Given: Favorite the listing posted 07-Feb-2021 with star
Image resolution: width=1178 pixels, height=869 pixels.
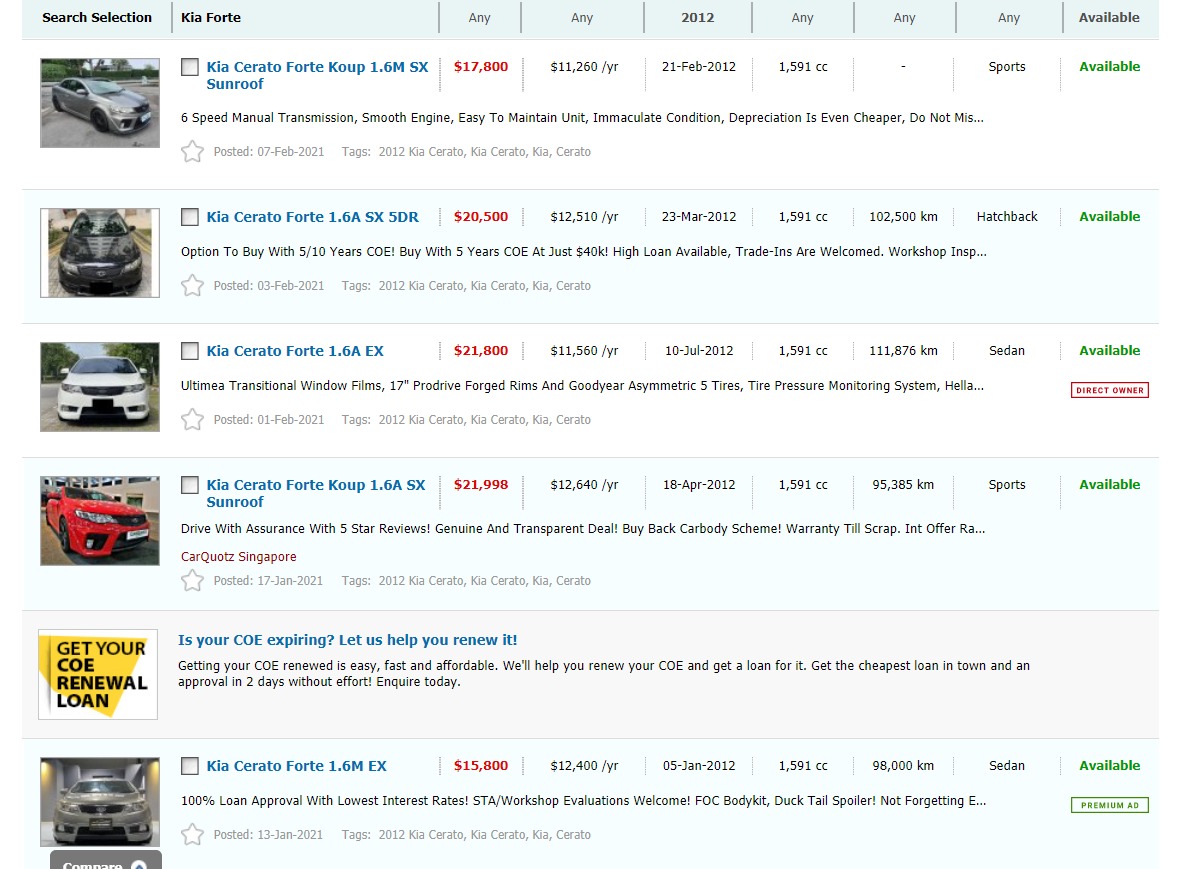Looking at the screenshot, I should point(192,152).
